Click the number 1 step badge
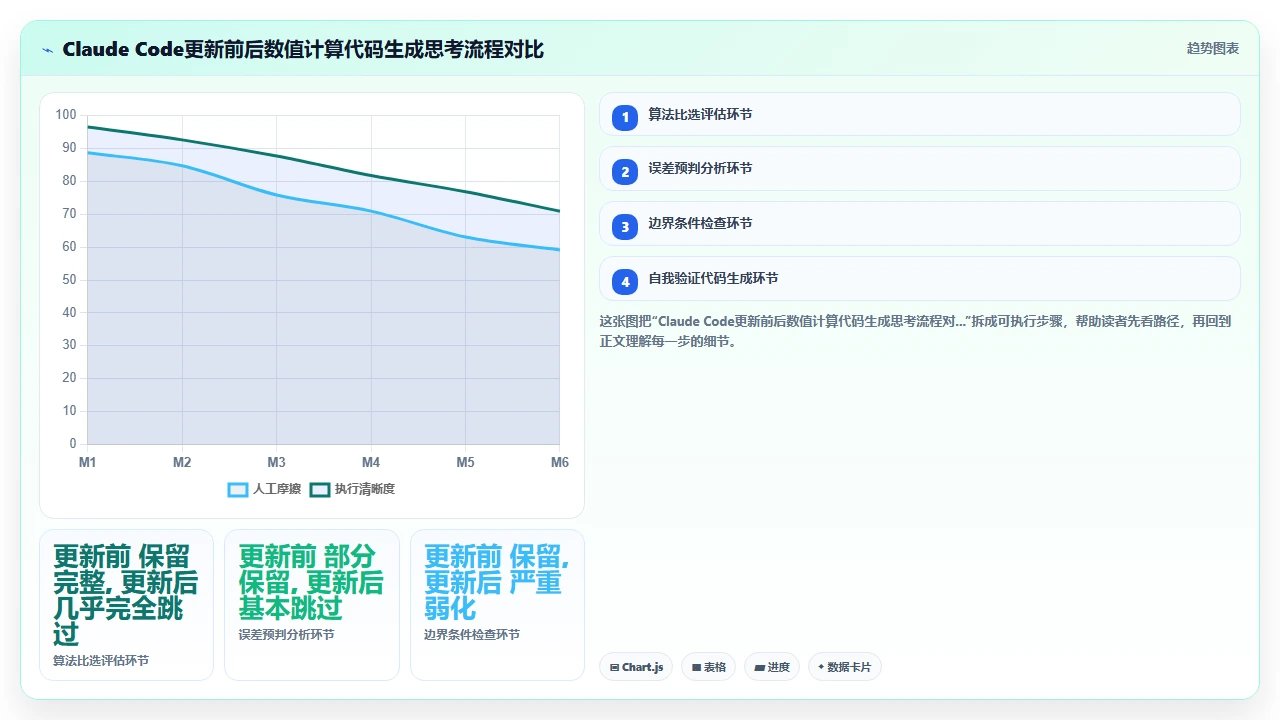Image resolution: width=1280 pixels, height=720 pixels. pos(625,117)
